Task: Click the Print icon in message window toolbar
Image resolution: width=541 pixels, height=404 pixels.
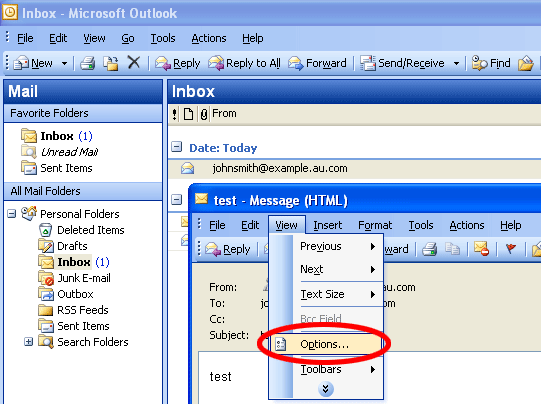Action: [x=429, y=249]
